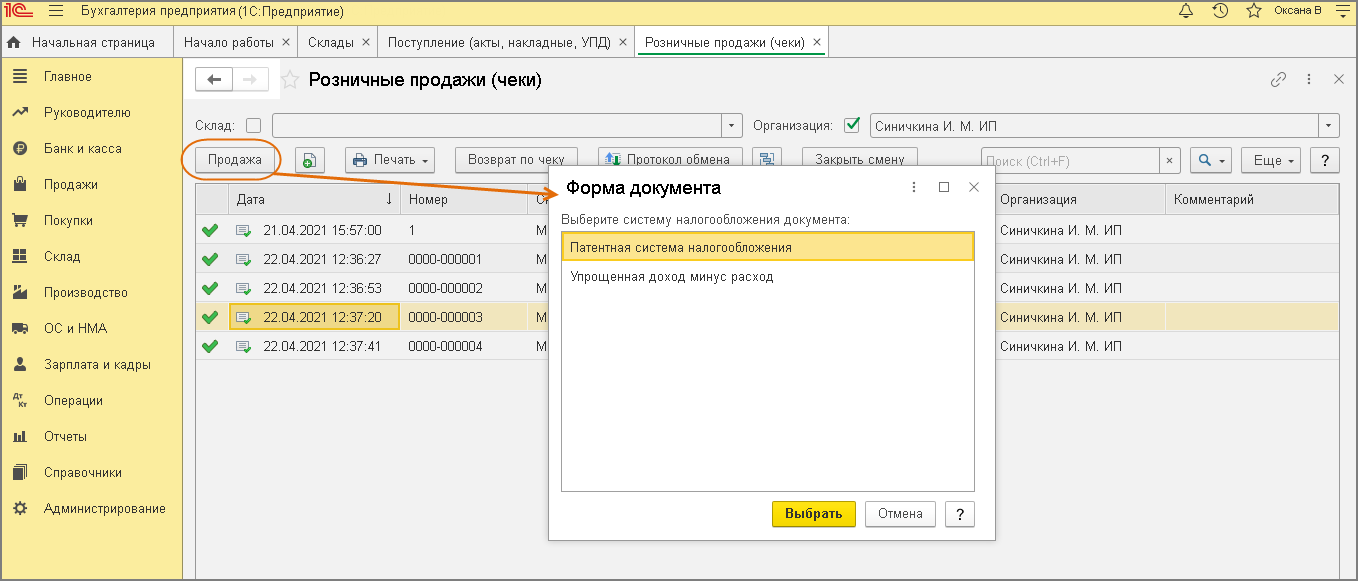Screen dimensions: 1358x581
Task: Click the Склад input field
Action: tap(497, 126)
